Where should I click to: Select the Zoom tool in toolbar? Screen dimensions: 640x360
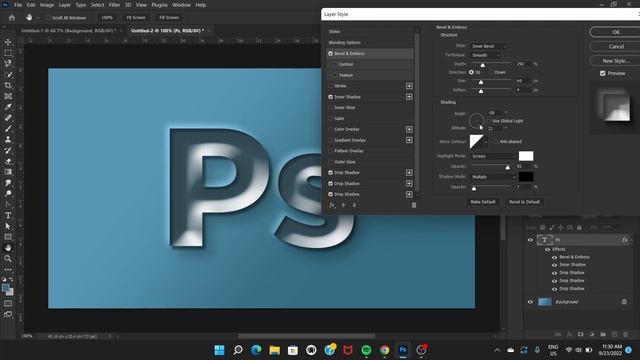click(x=8, y=258)
